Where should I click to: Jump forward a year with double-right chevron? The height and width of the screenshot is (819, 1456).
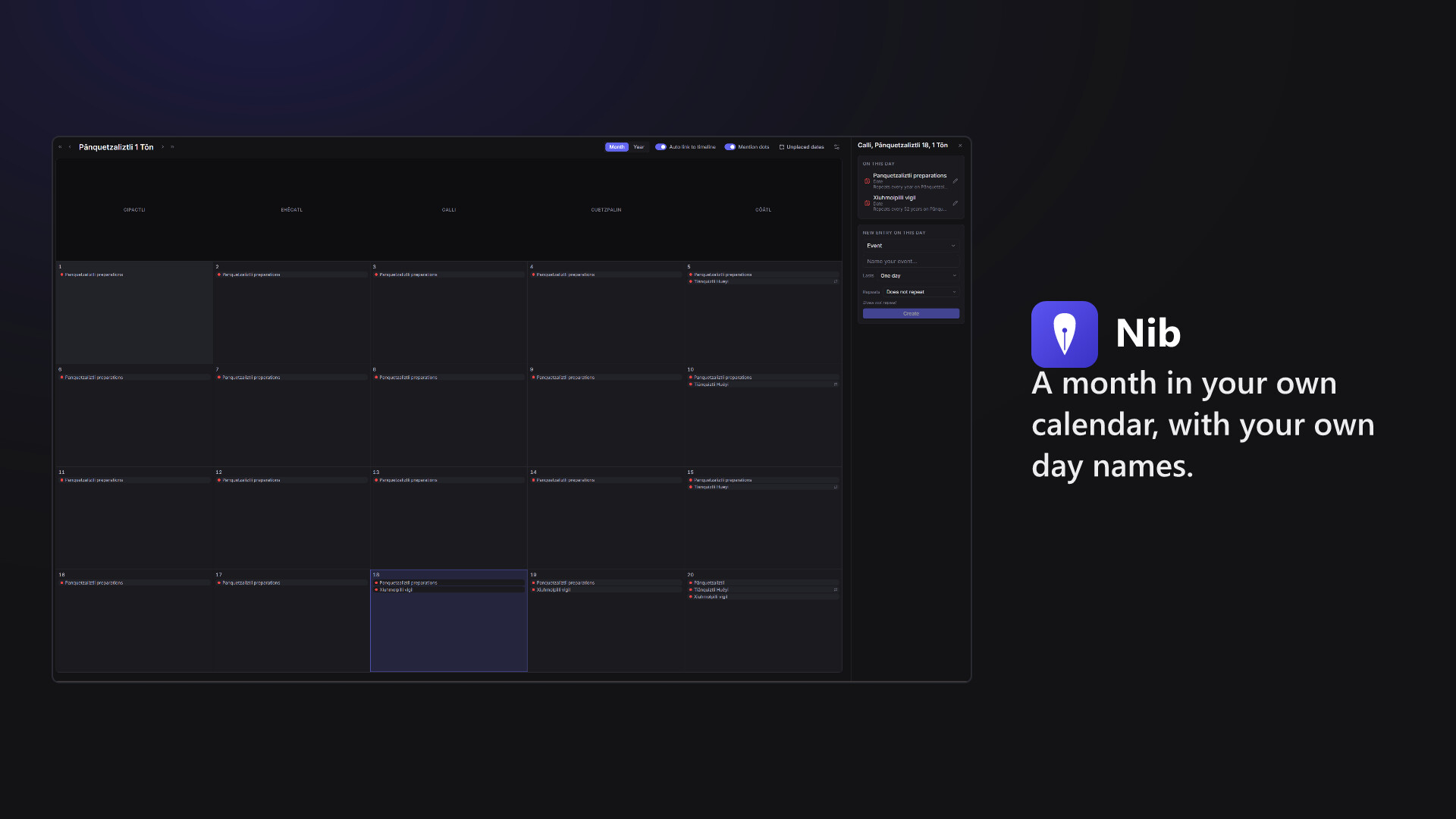coord(172,147)
